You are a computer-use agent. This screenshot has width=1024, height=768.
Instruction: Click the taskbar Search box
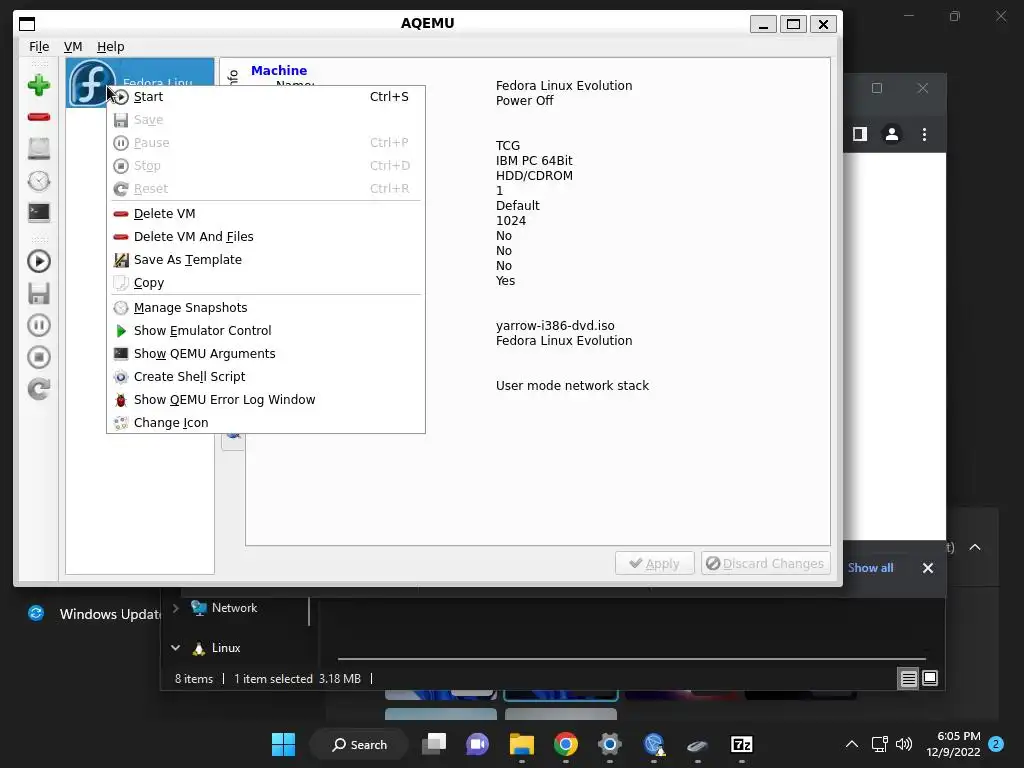[x=359, y=744]
